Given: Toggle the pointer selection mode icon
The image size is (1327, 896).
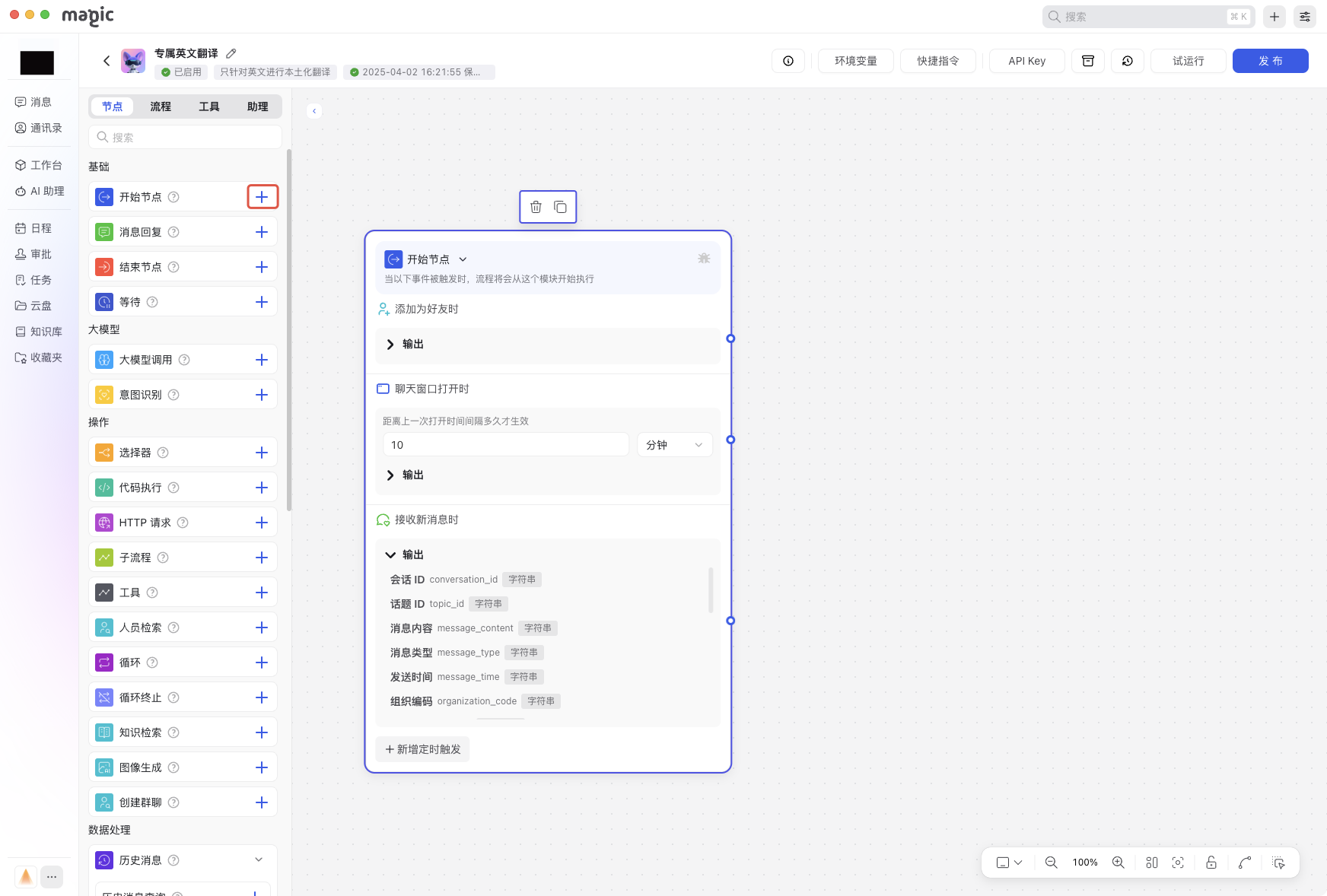Looking at the screenshot, I should tap(1278, 863).
